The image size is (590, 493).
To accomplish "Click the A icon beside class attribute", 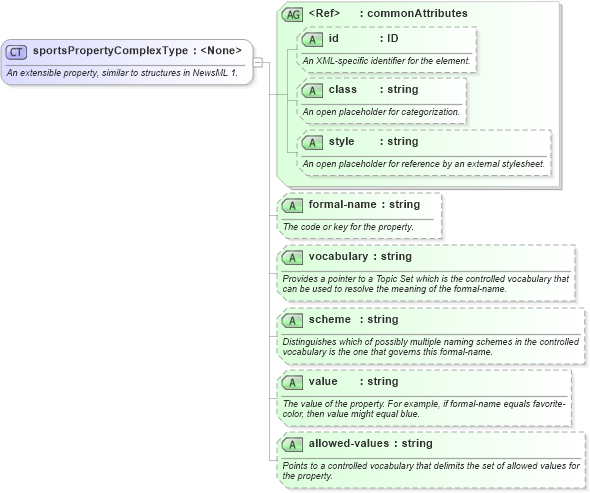I will point(312,91).
